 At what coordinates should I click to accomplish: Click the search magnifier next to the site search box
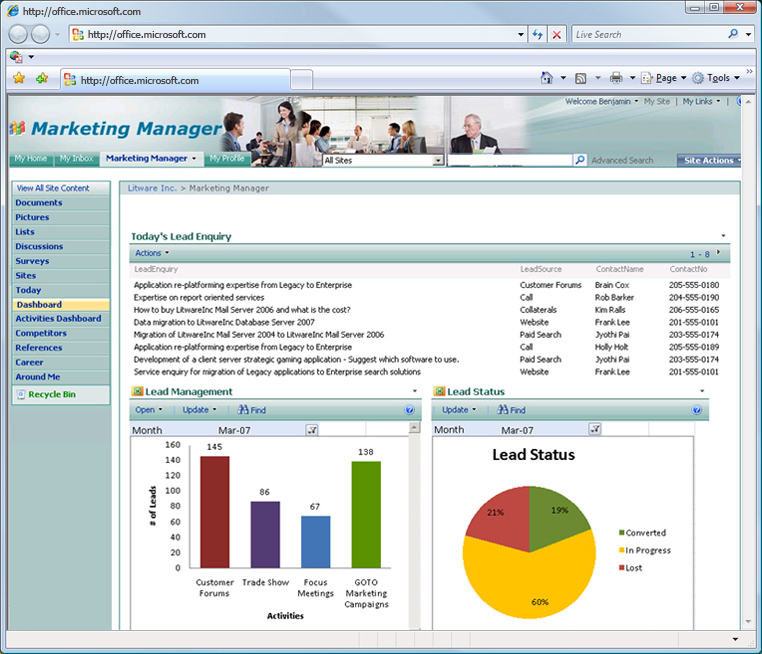[x=580, y=160]
